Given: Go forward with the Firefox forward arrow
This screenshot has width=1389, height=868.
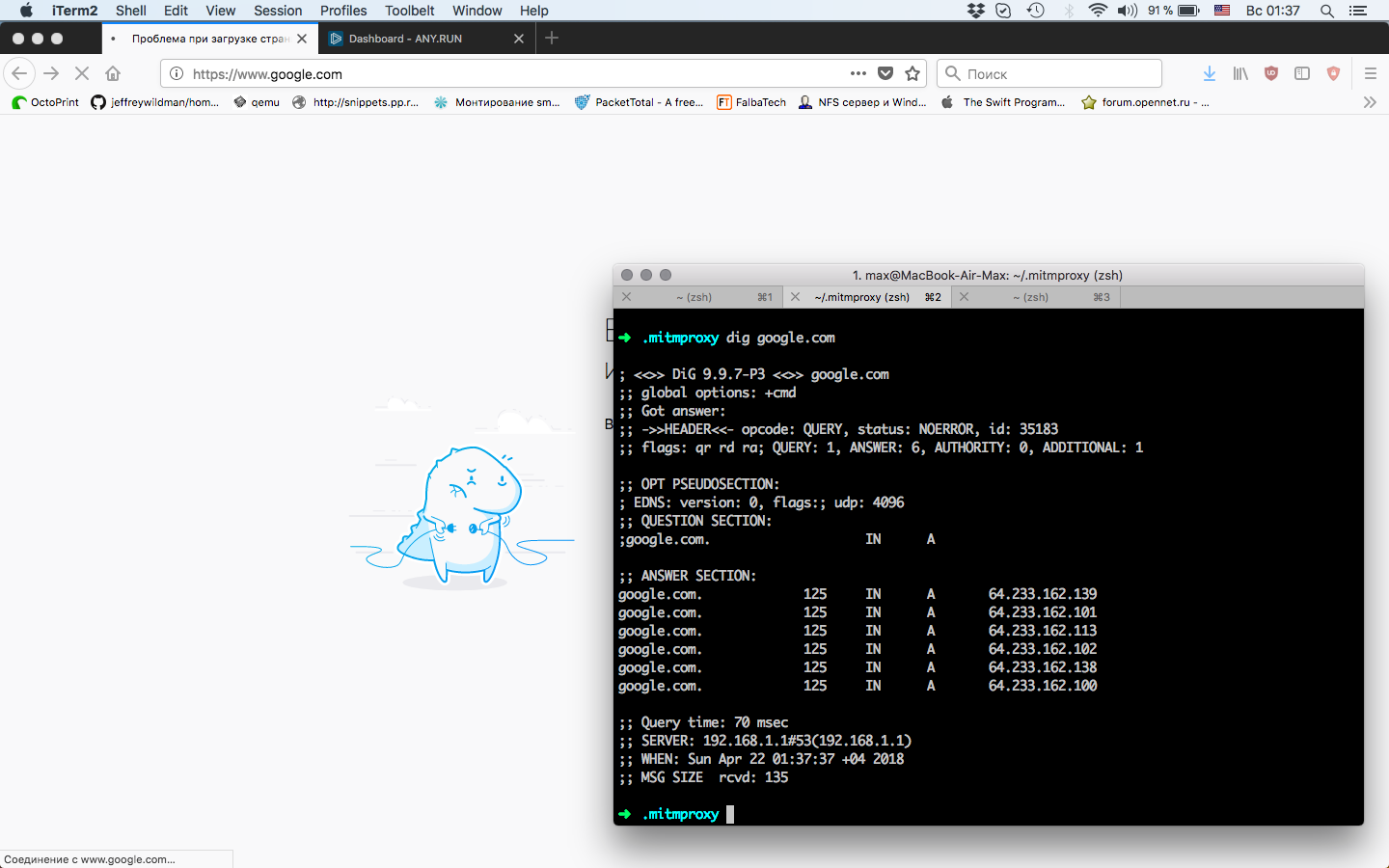Looking at the screenshot, I should pyautogui.click(x=51, y=73).
